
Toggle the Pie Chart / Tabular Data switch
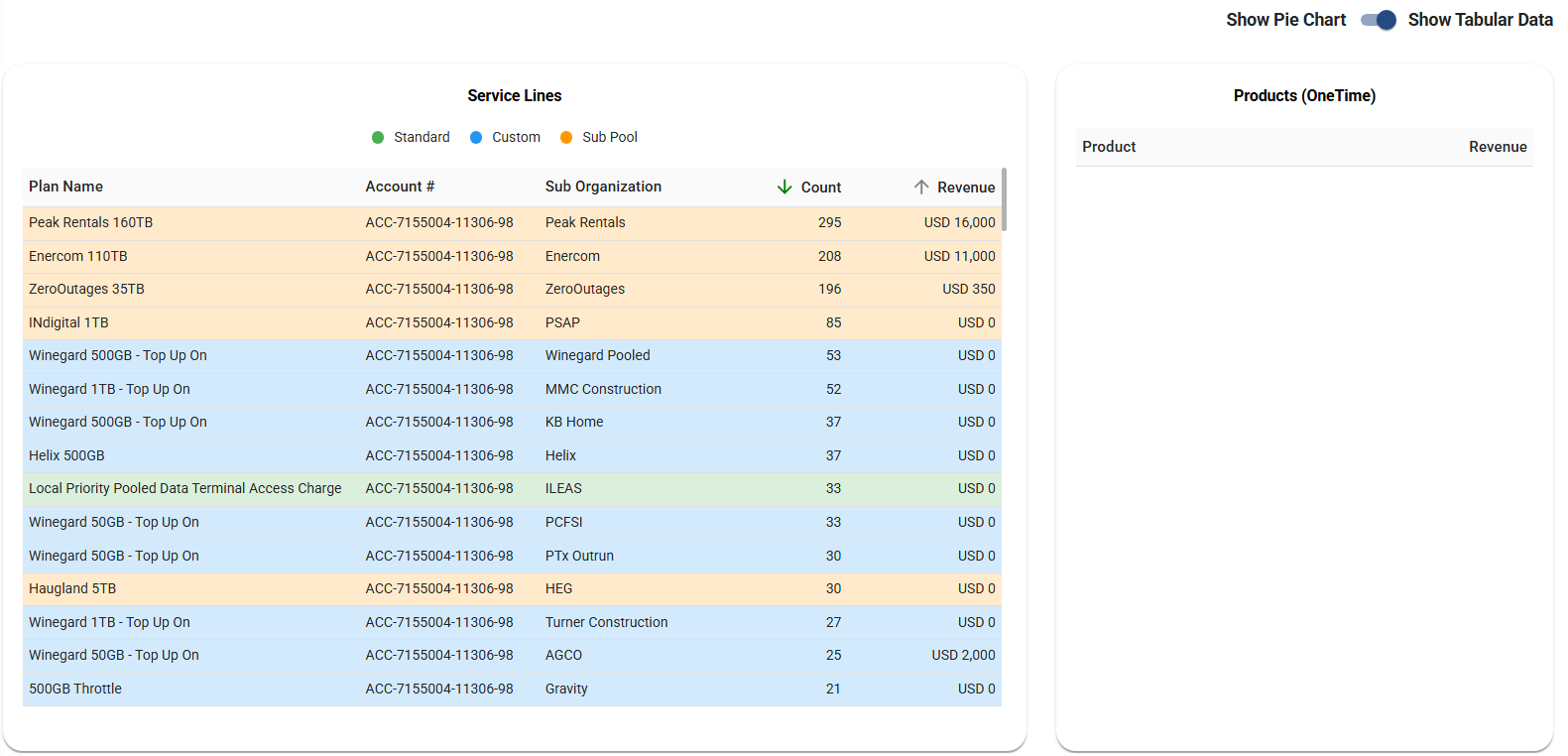pos(1378,20)
